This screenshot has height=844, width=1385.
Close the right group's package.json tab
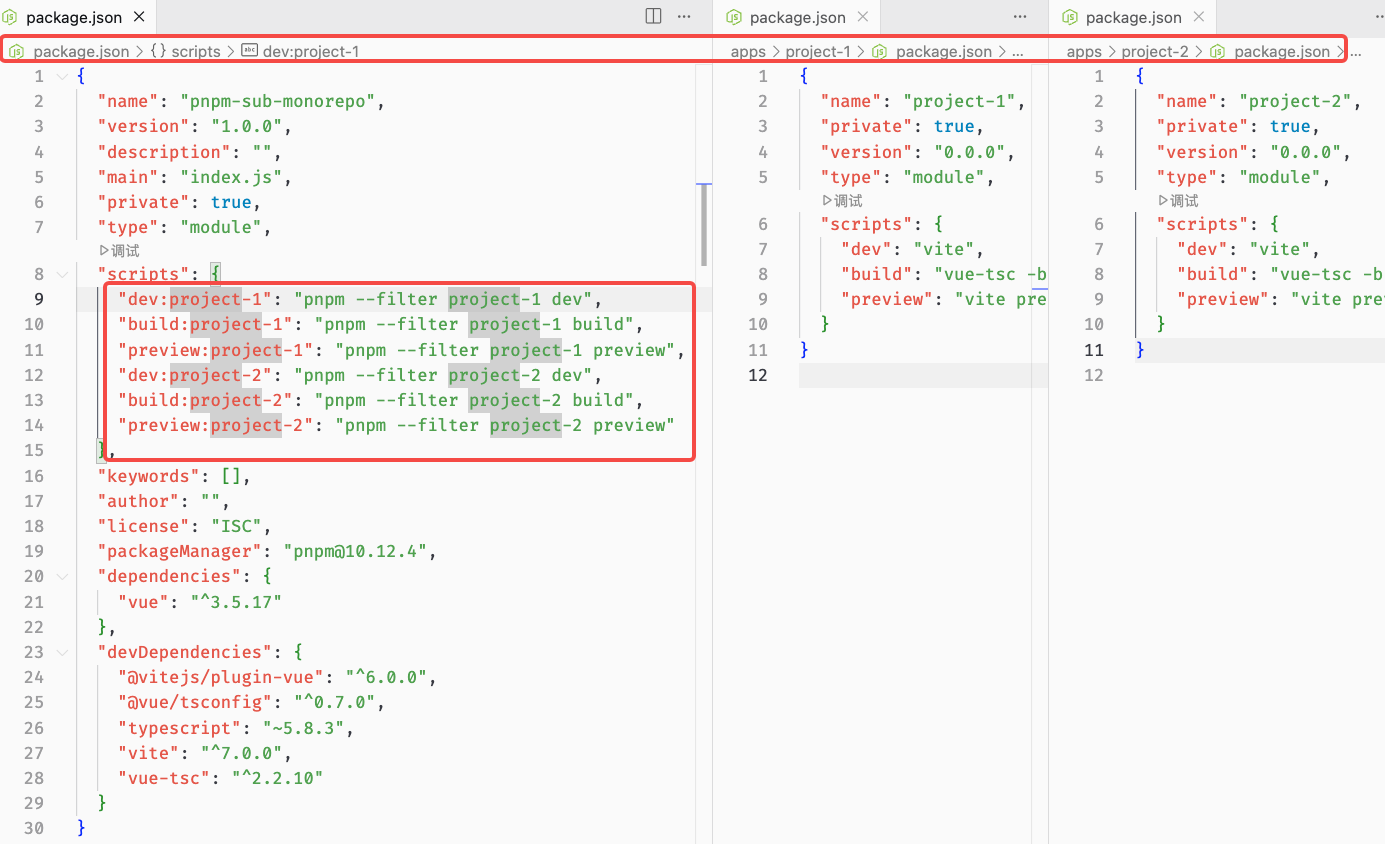(1198, 17)
